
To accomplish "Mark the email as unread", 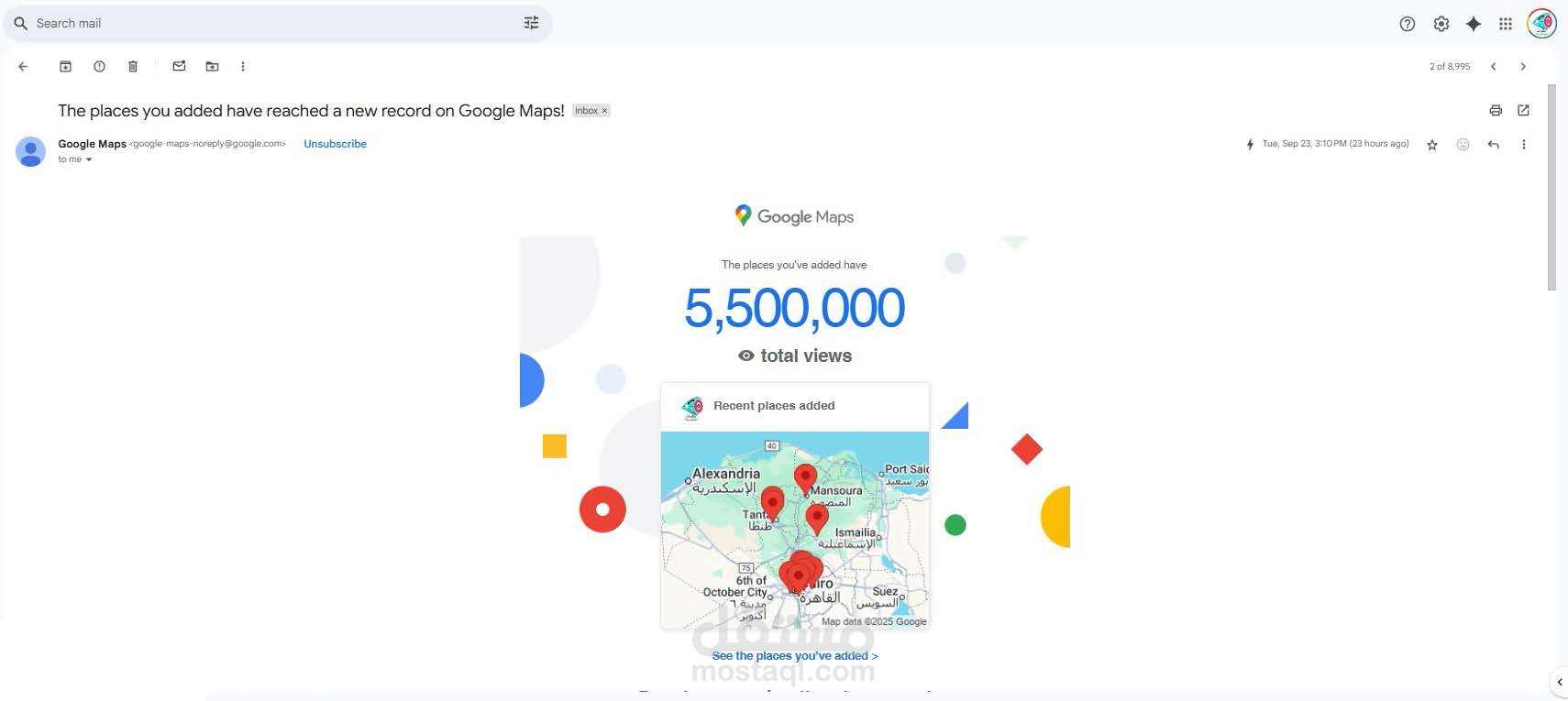I will click(x=179, y=66).
